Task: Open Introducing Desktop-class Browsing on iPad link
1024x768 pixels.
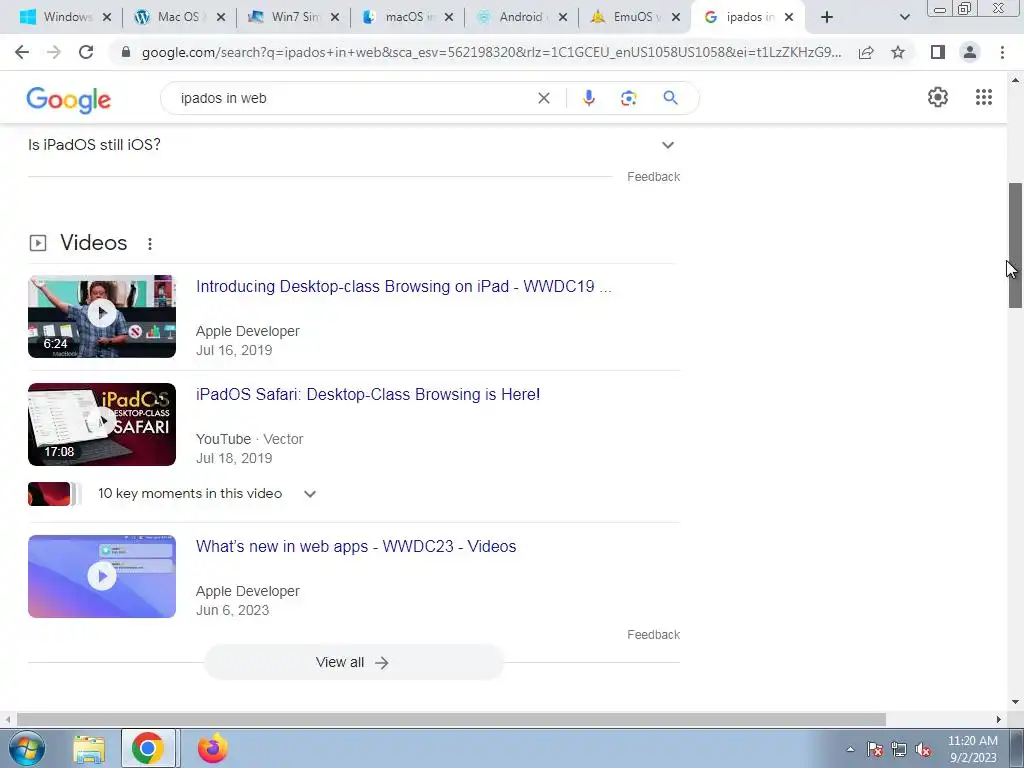Action: pyautogui.click(x=404, y=287)
